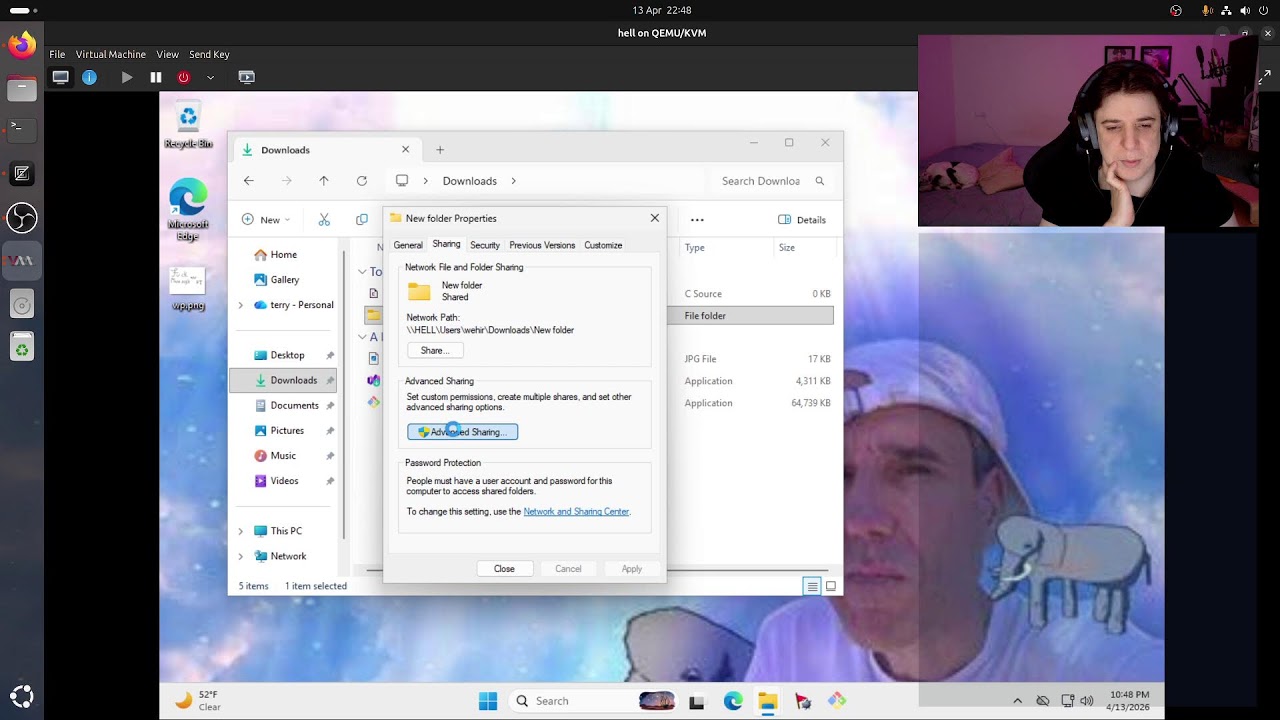Go back in File Explorer
Screen dimensions: 1280x720
pyautogui.click(x=249, y=181)
